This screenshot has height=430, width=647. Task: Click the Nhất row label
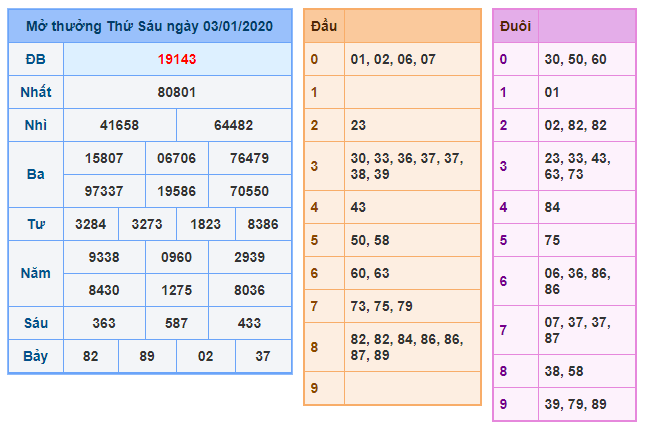(x=35, y=93)
